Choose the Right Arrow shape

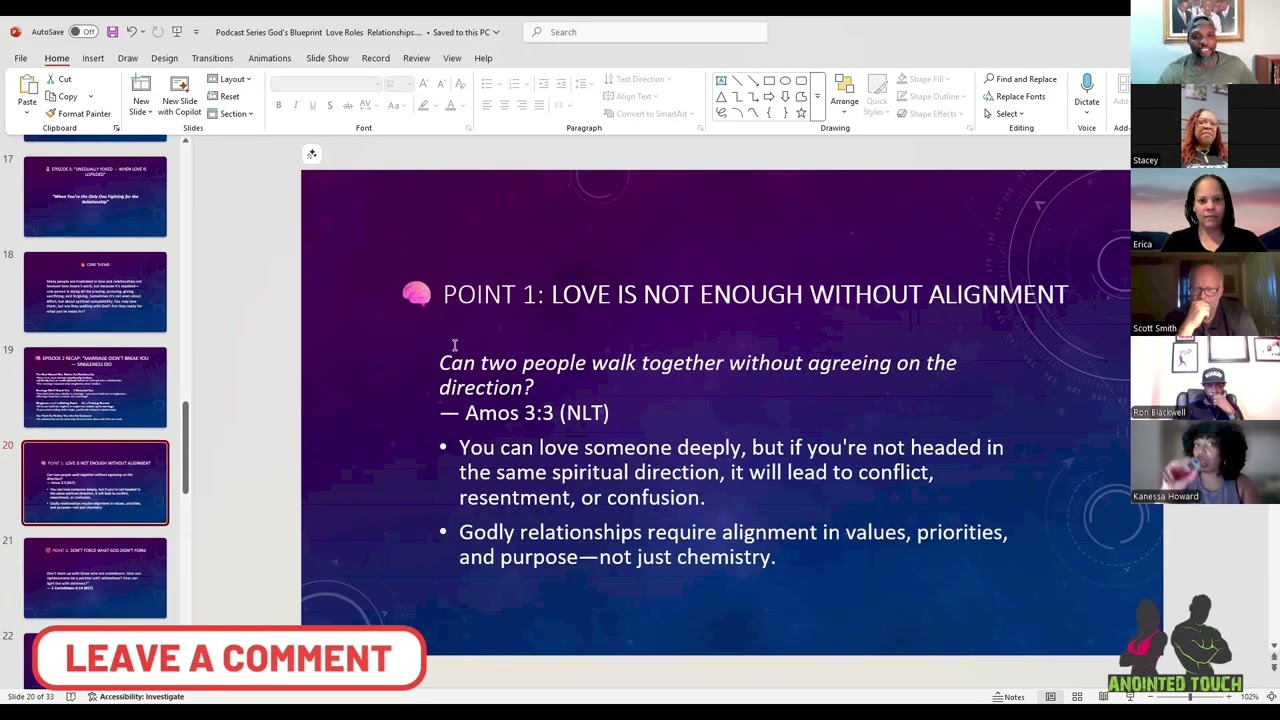click(x=769, y=97)
